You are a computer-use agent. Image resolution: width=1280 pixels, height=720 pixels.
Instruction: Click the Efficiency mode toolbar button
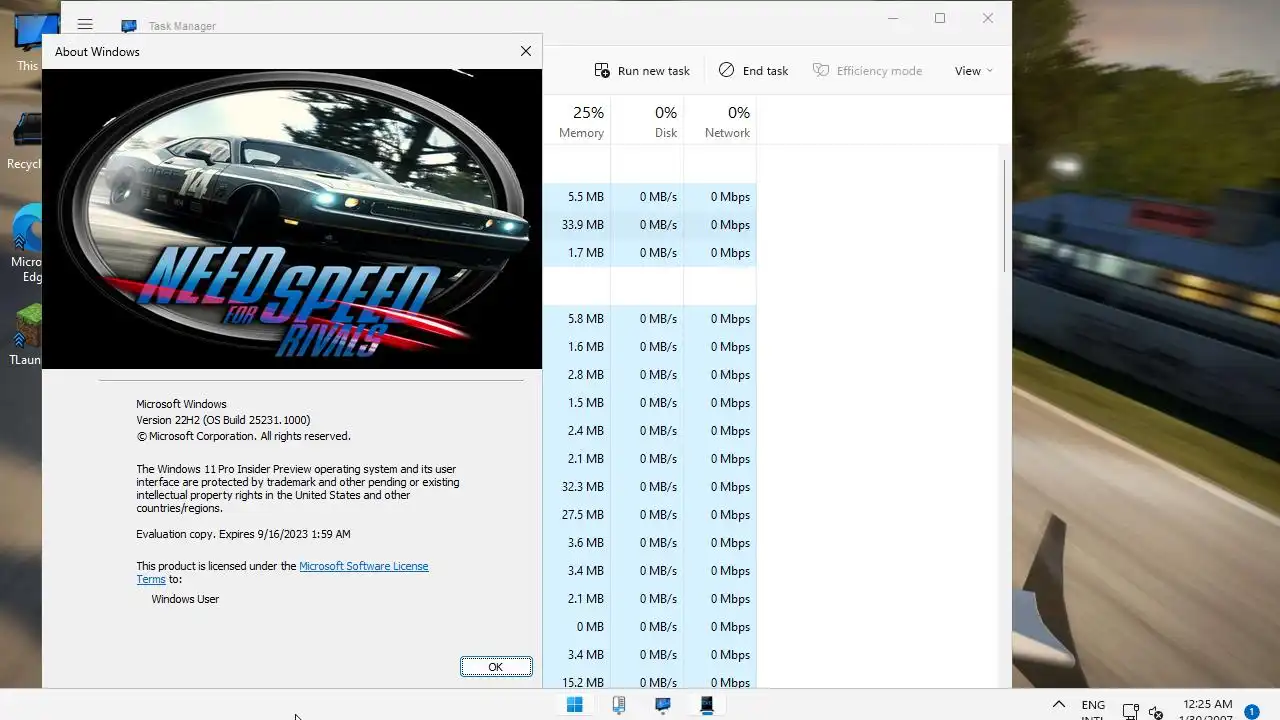[867, 70]
